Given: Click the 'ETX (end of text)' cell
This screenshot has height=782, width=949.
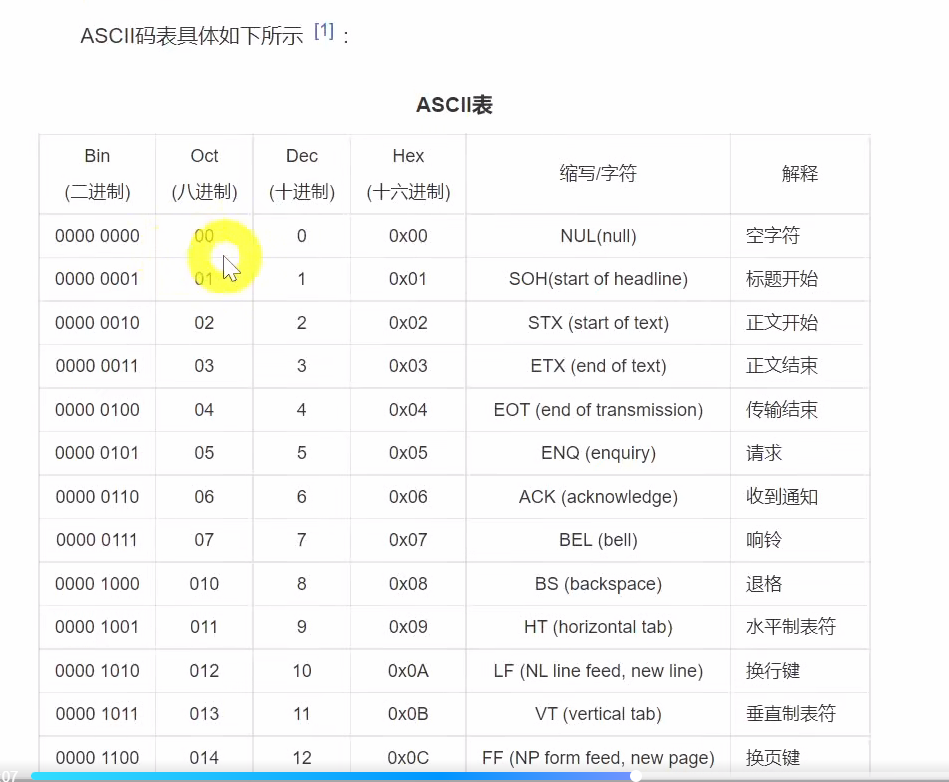Looking at the screenshot, I should 598,366.
